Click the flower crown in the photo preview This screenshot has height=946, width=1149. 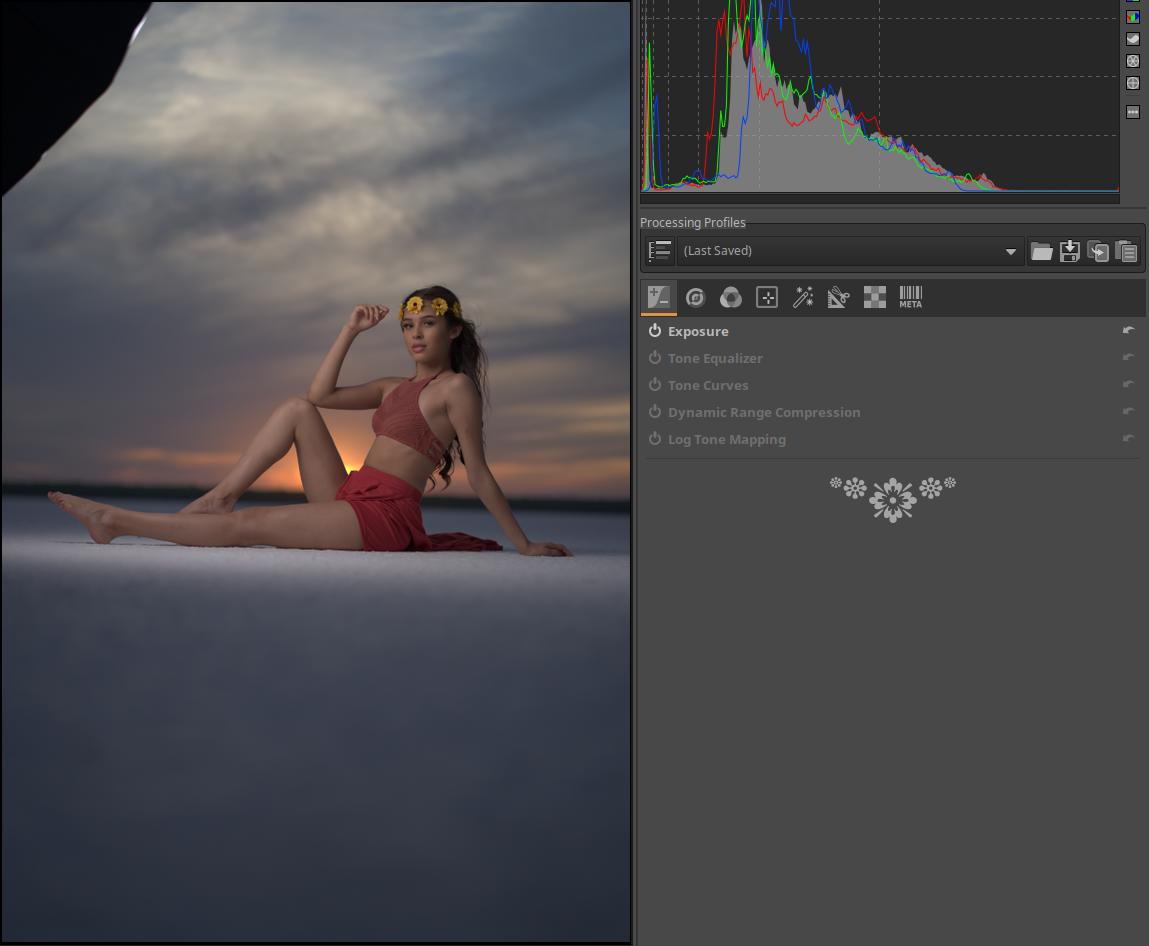tap(431, 305)
